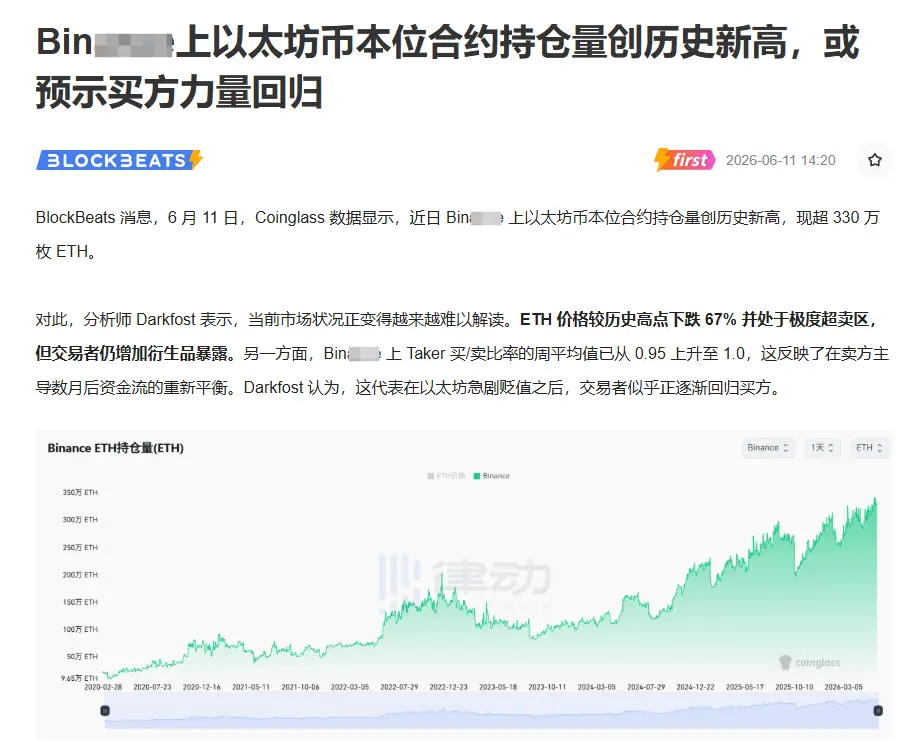Click the 2024-12-22 date label
The height and width of the screenshot is (743, 906).
click(x=696, y=687)
